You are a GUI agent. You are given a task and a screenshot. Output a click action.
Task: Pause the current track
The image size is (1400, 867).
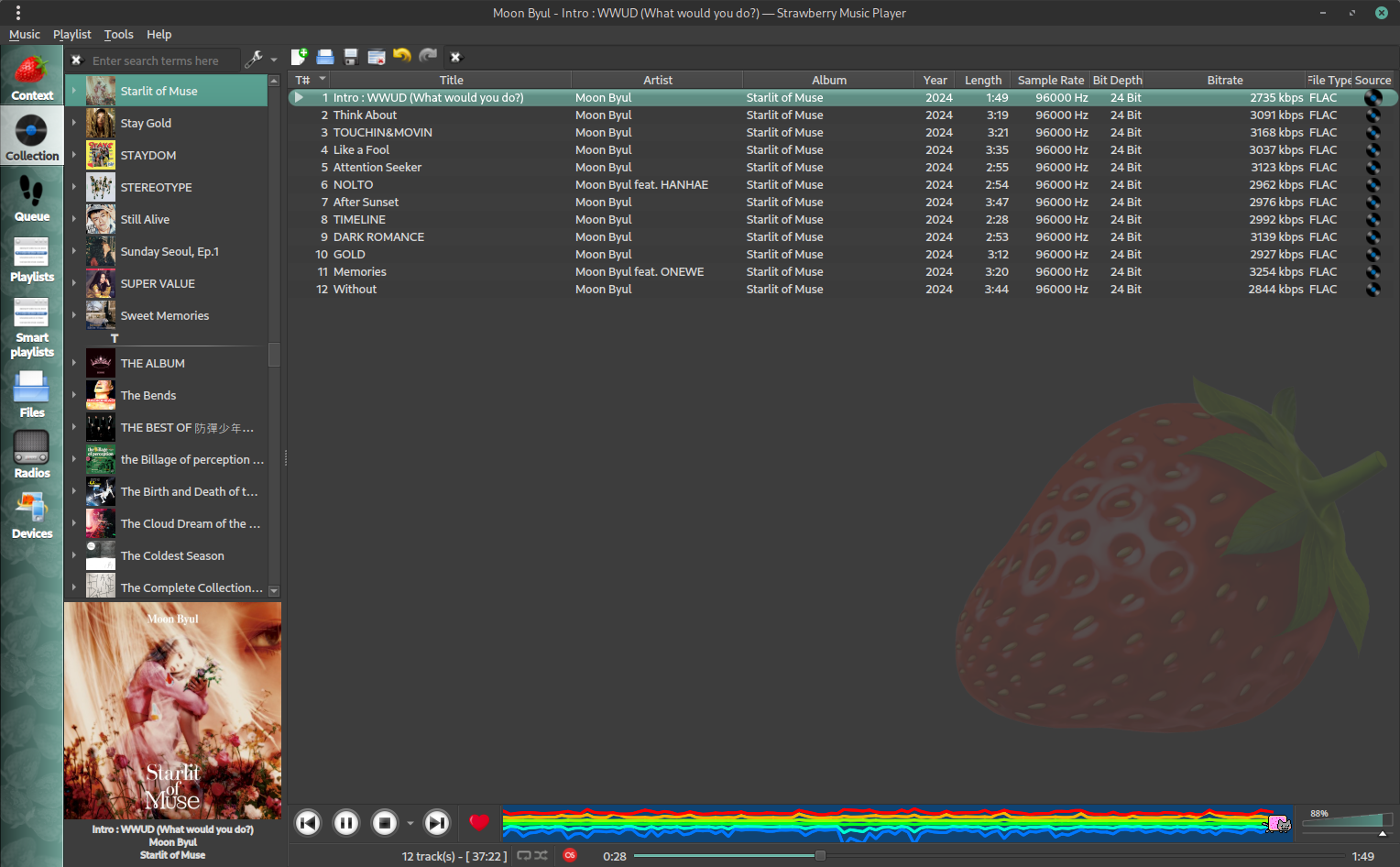click(x=346, y=823)
